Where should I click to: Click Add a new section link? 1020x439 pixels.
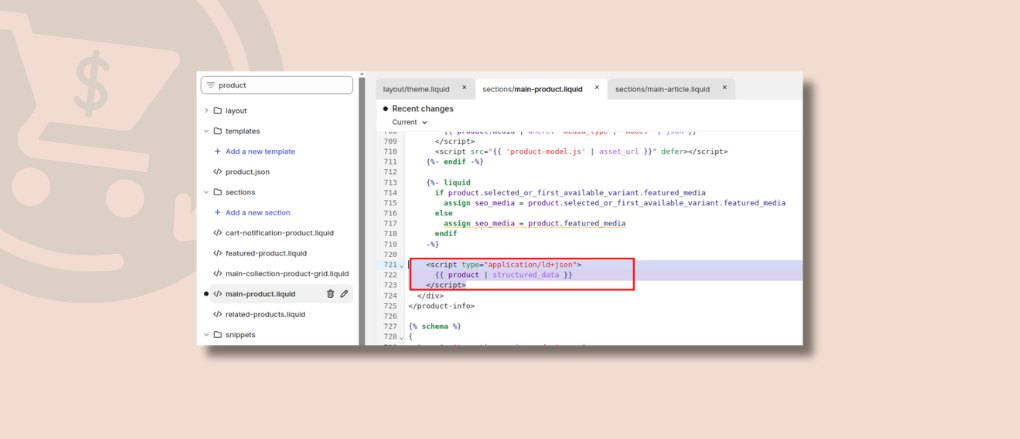pos(258,212)
